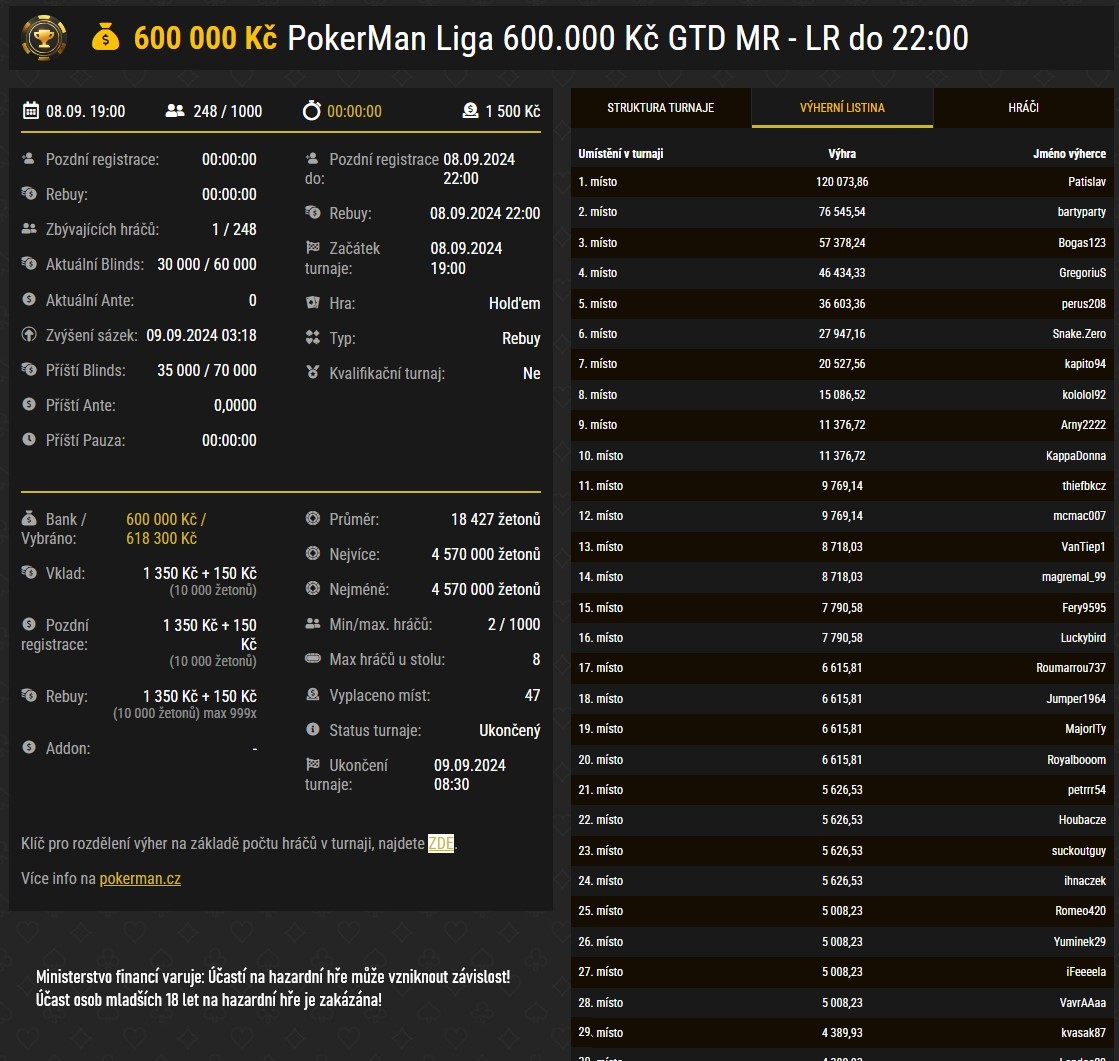This screenshot has height=1061, width=1119.
Task: Click the info icon beside Status turnaje
Action: point(313,729)
